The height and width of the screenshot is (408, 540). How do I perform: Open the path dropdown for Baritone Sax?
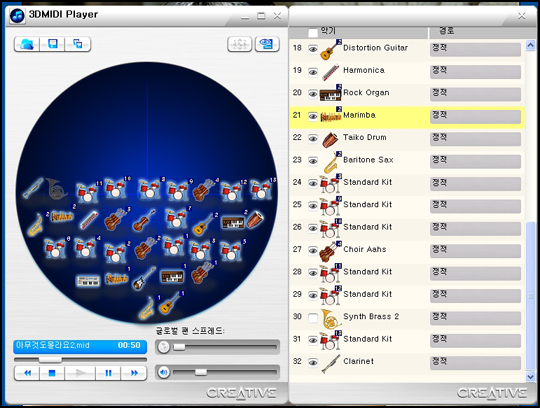(x=475, y=161)
